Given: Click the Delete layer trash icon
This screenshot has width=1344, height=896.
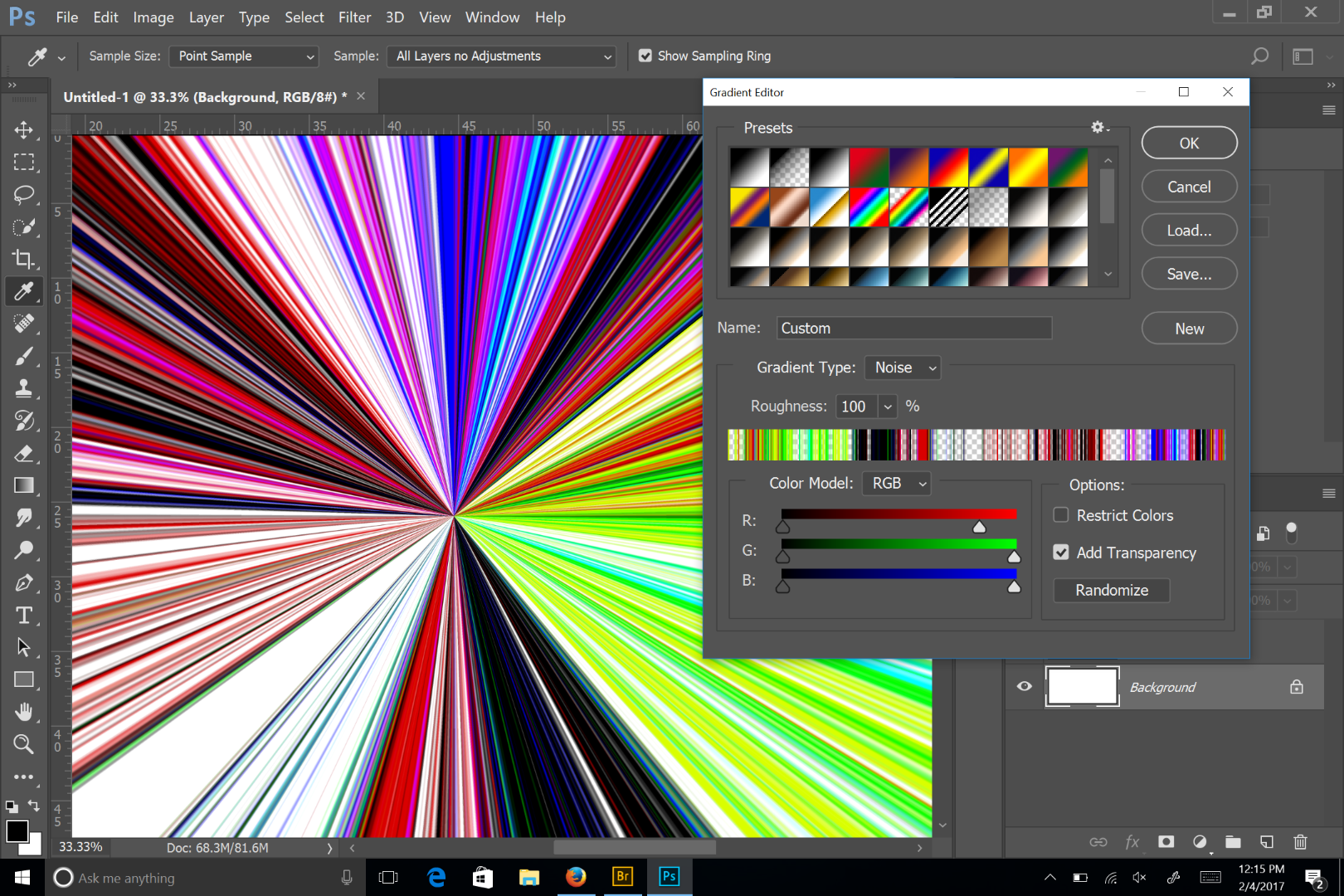Looking at the screenshot, I should pos(1300,842).
